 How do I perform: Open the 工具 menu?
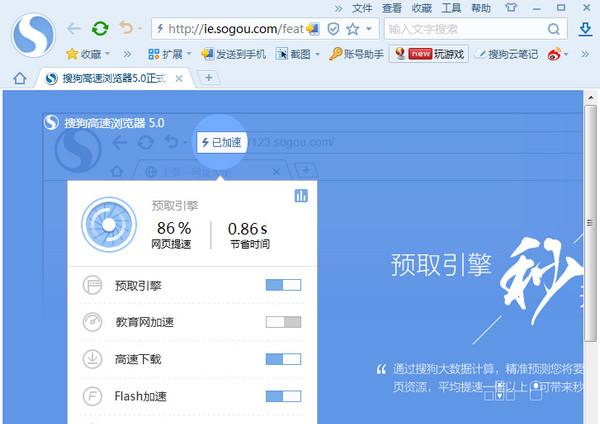coord(452,8)
